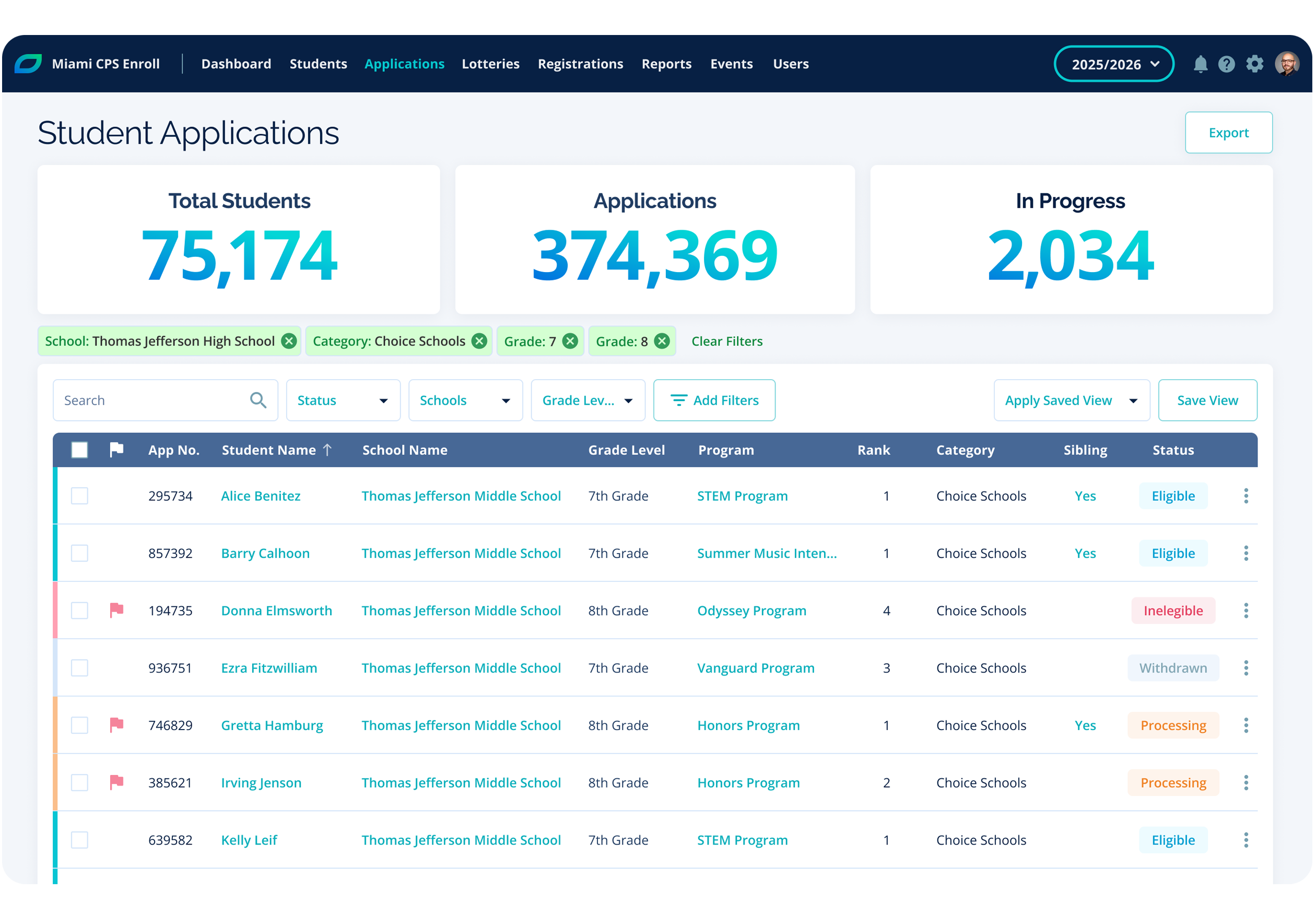Expand the Status filter dropdown

coord(343,400)
